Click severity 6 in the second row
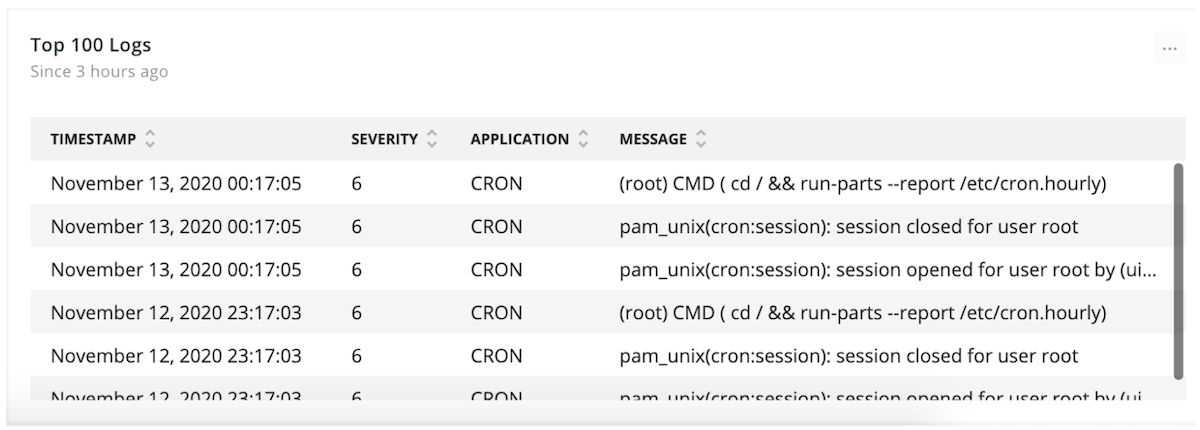The height and width of the screenshot is (430, 1200). coord(356,226)
